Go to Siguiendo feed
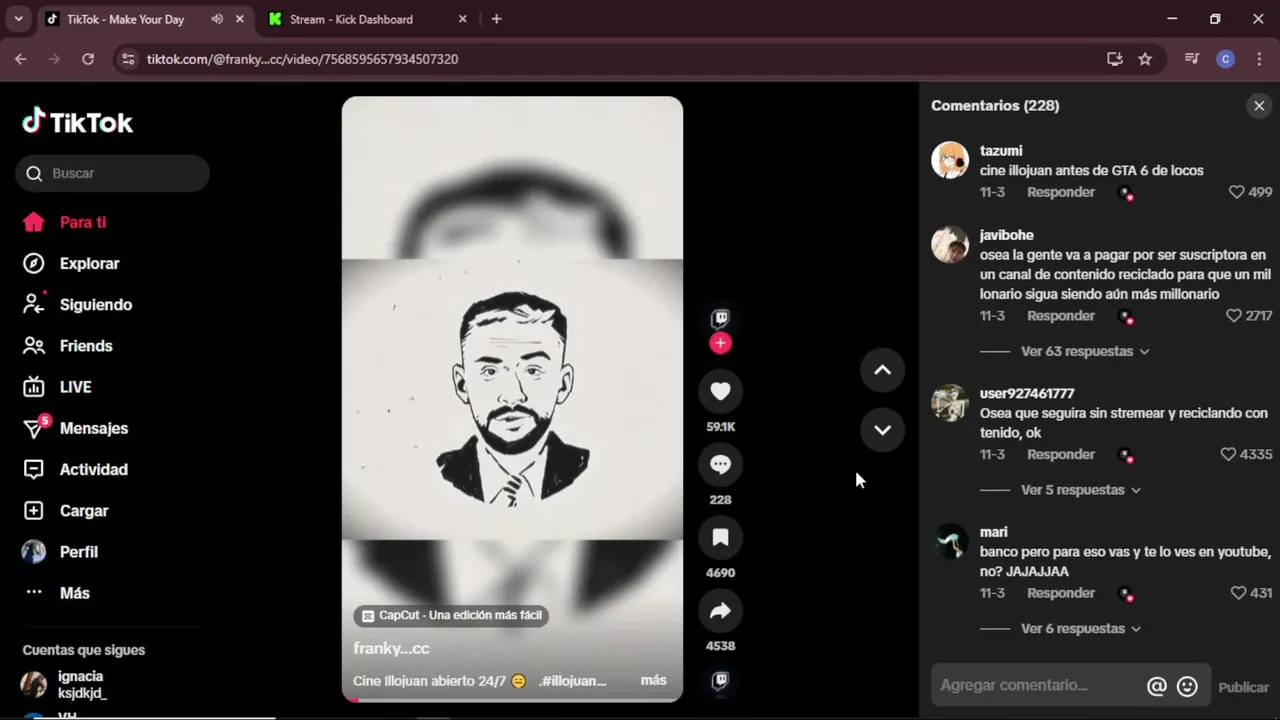The height and width of the screenshot is (720, 1280). [x=95, y=305]
